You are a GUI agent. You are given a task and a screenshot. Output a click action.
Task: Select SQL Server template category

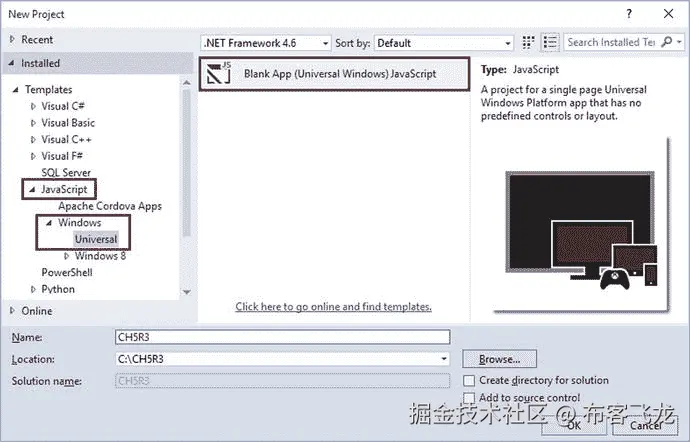pyautogui.click(x=66, y=173)
